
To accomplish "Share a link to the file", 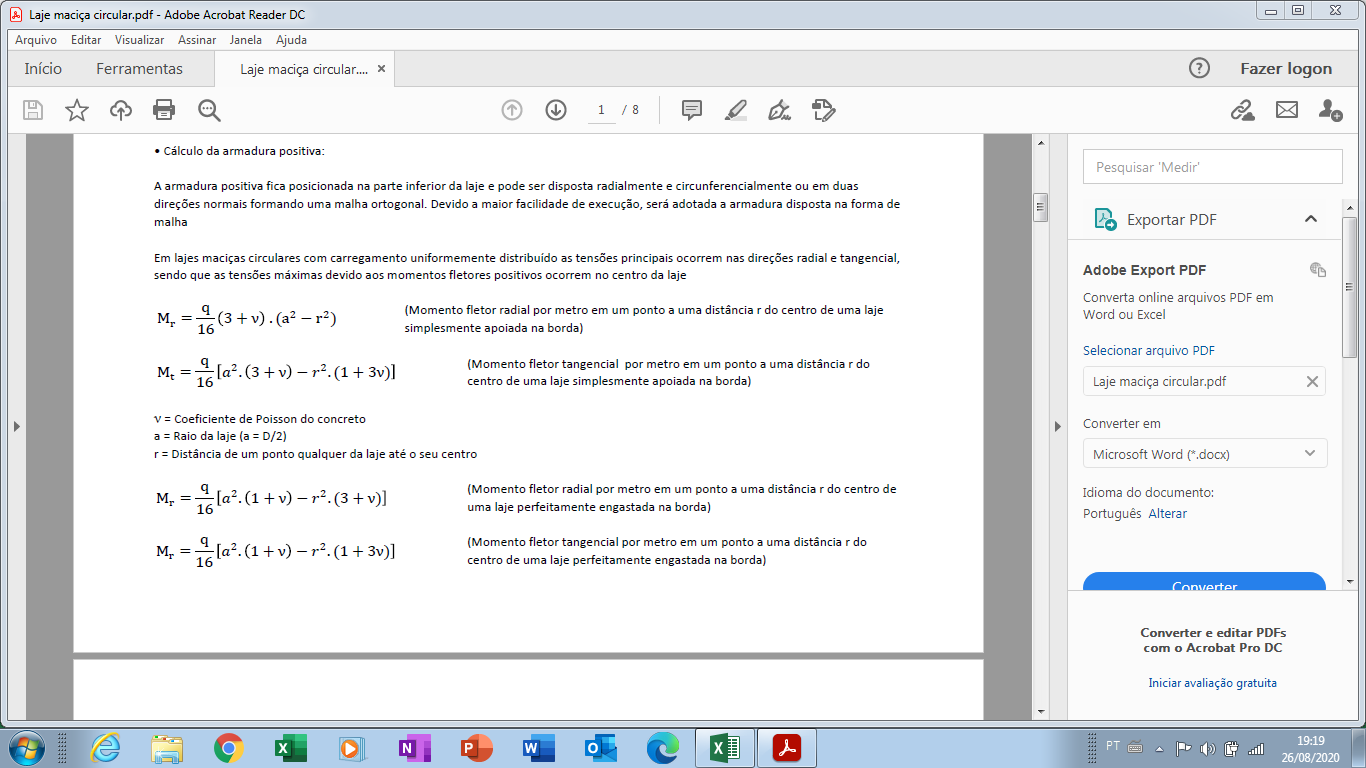I will (1243, 110).
